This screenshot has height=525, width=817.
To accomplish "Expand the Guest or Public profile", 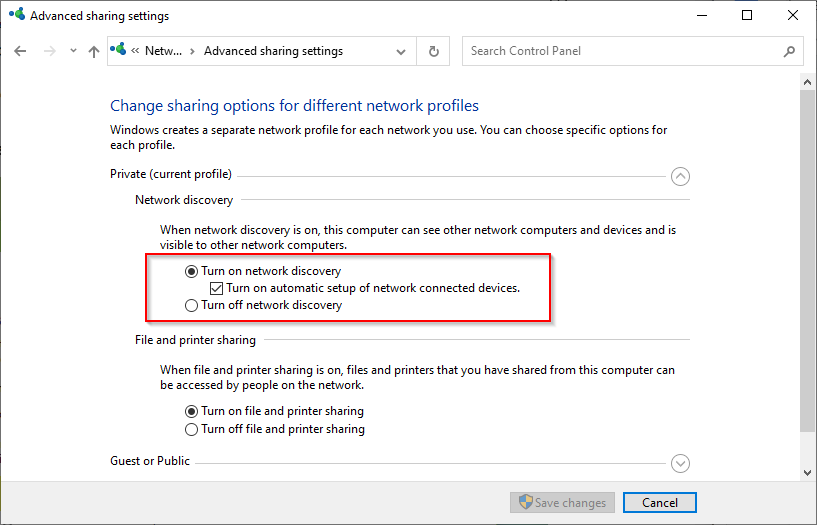I will [x=680, y=463].
